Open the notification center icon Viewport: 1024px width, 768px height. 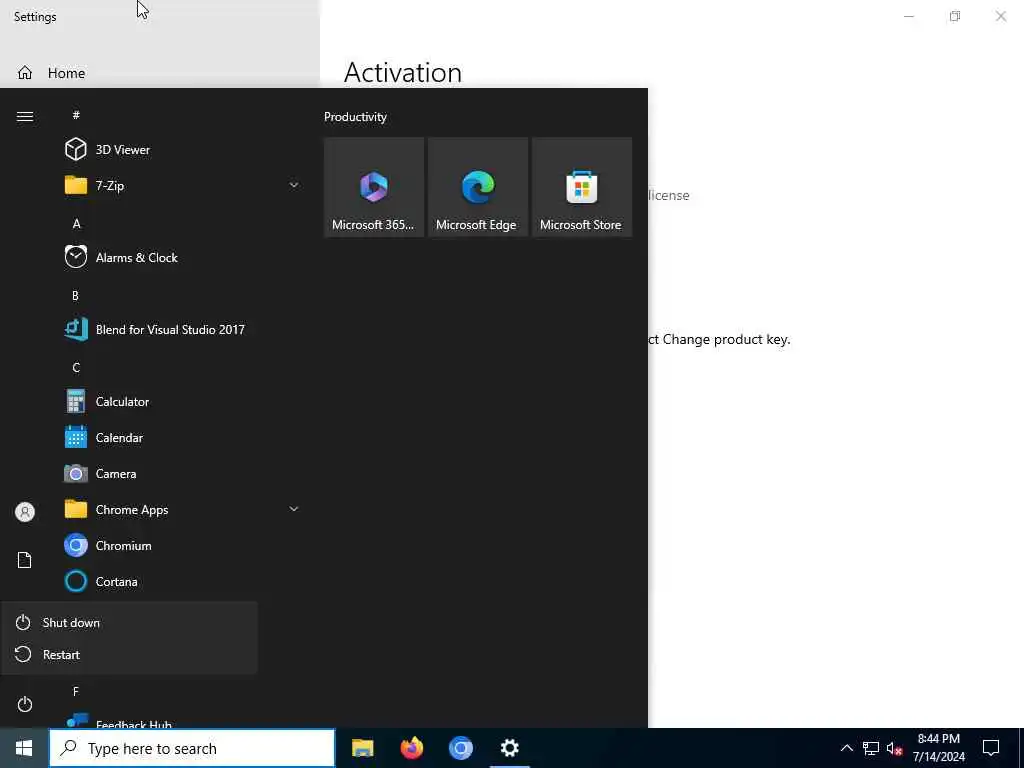tap(991, 748)
